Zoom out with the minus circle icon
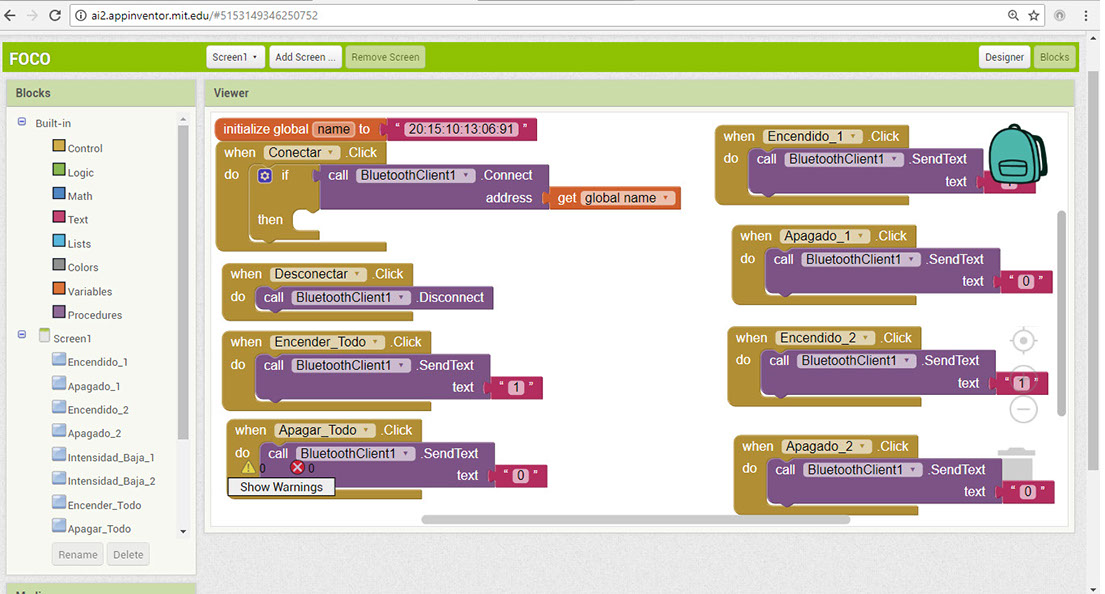This screenshot has height=594, width=1105. point(1023,409)
